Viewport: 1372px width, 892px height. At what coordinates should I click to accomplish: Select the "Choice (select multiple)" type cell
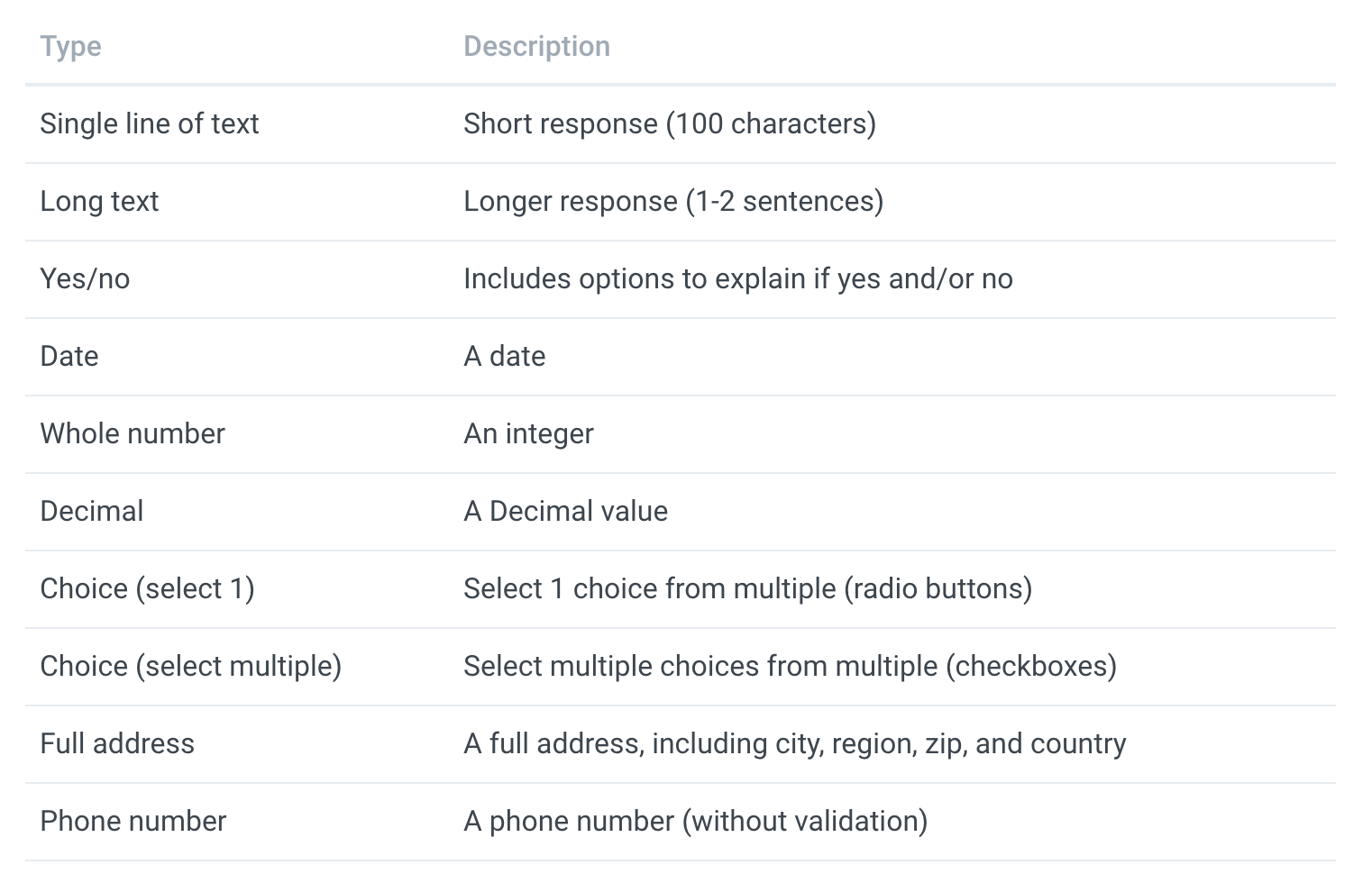[x=190, y=667]
